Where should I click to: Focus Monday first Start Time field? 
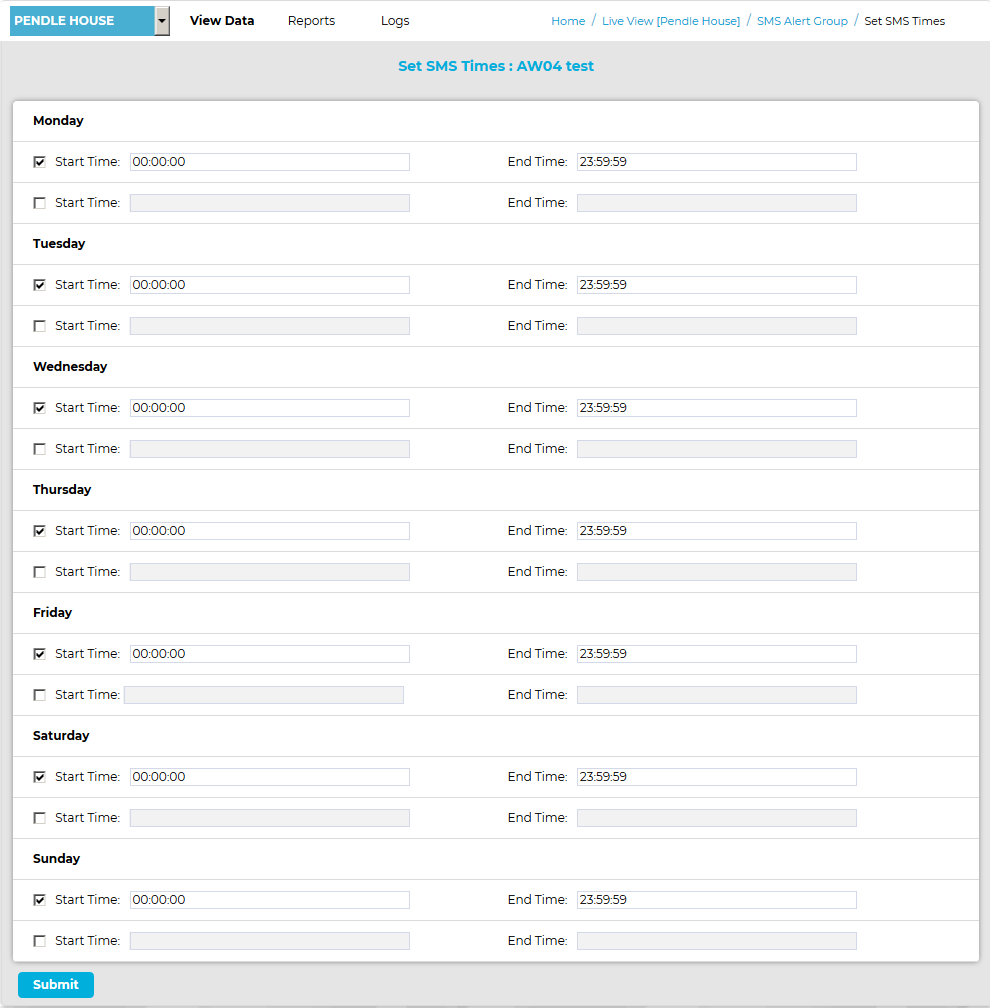270,162
